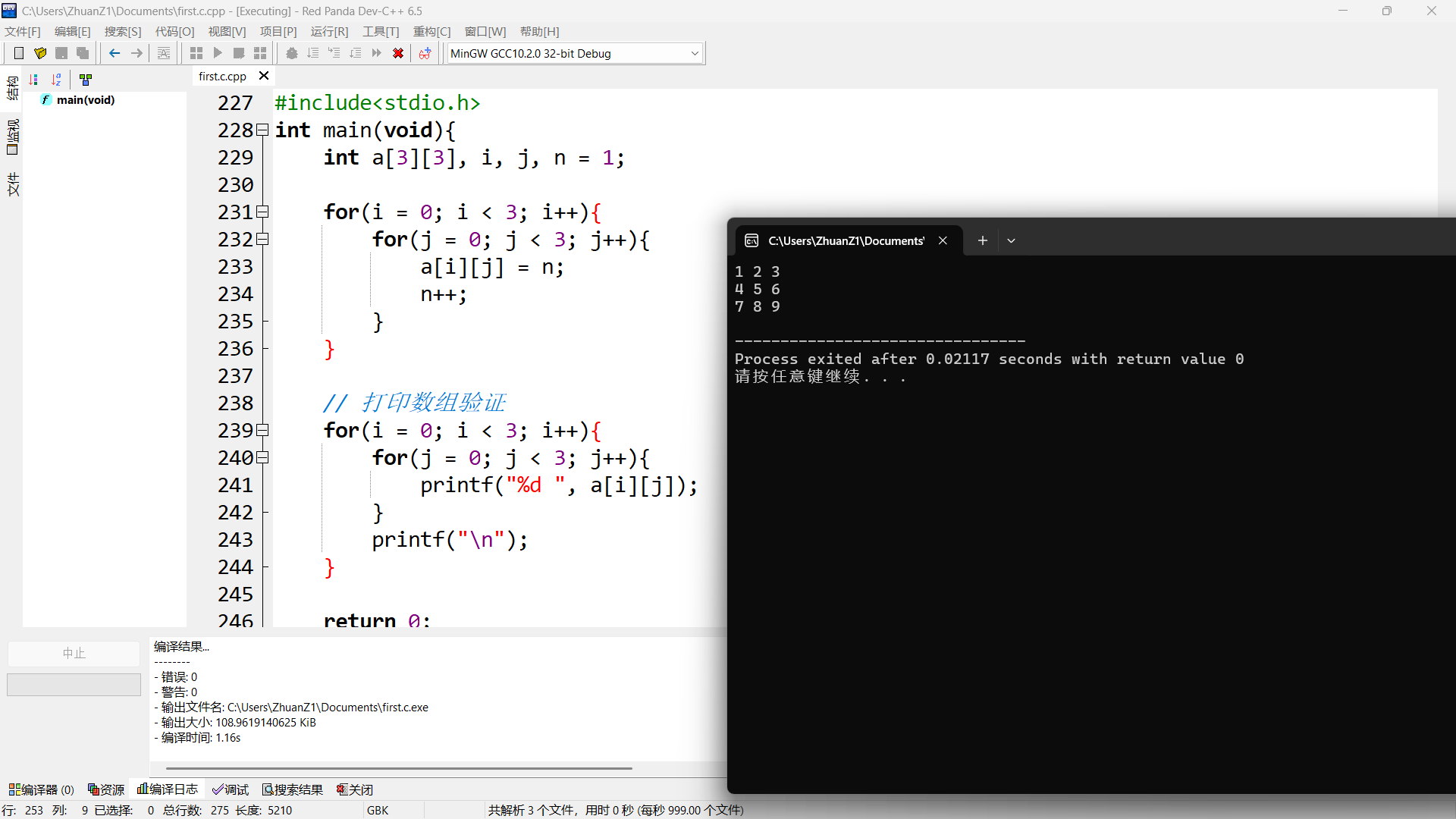Viewport: 1456px width, 819px height.
Task: Select main(void) in the structure tree
Action: pyautogui.click(x=85, y=100)
